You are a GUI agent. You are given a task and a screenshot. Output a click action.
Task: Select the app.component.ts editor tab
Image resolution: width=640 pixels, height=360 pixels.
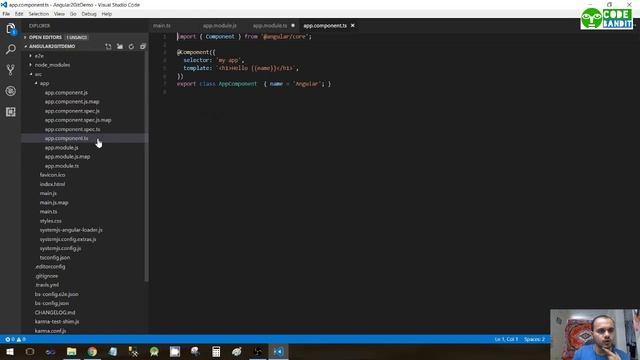[x=325, y=26]
